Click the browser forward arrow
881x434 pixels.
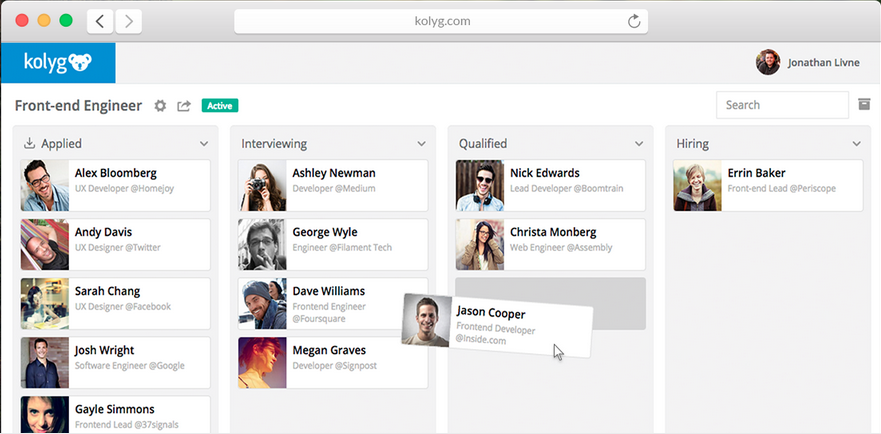[129, 21]
